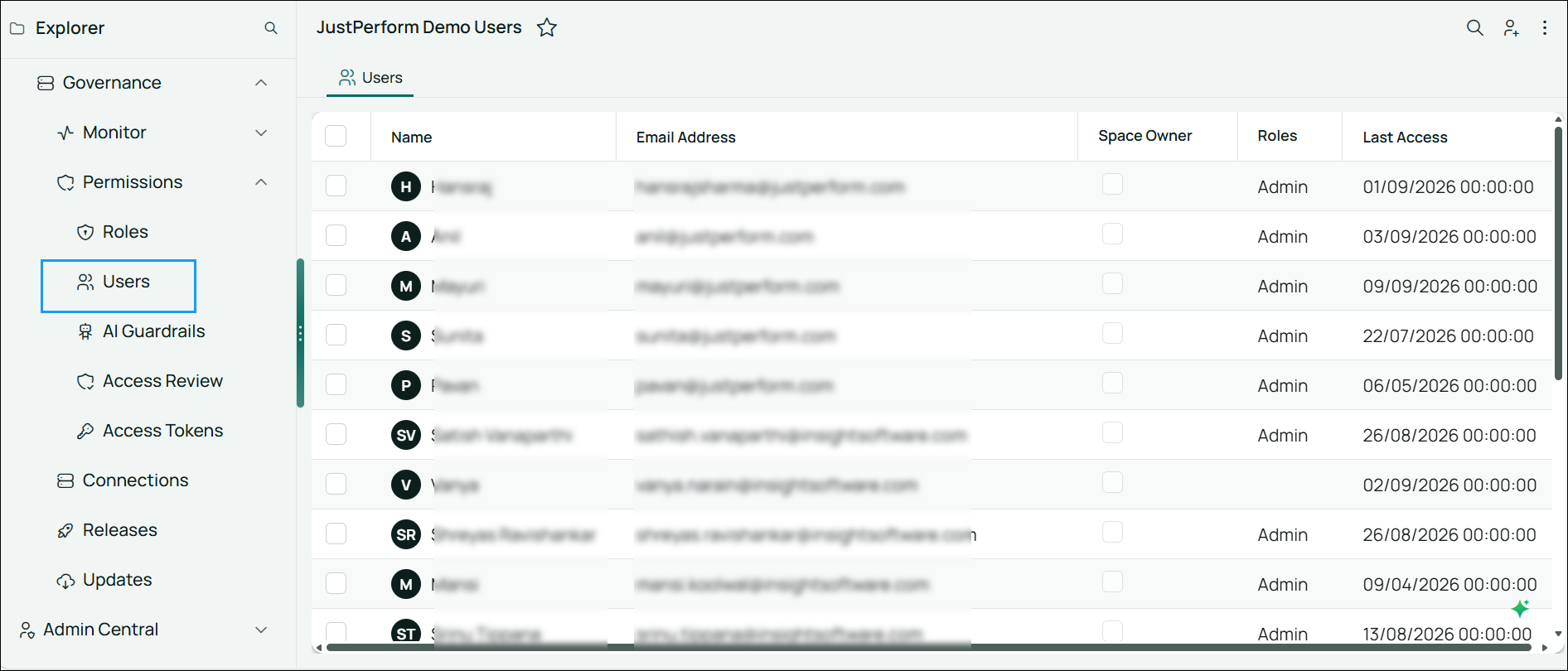Open search in the top-right toolbar
The width and height of the screenshot is (1568, 671).
coord(1474,27)
